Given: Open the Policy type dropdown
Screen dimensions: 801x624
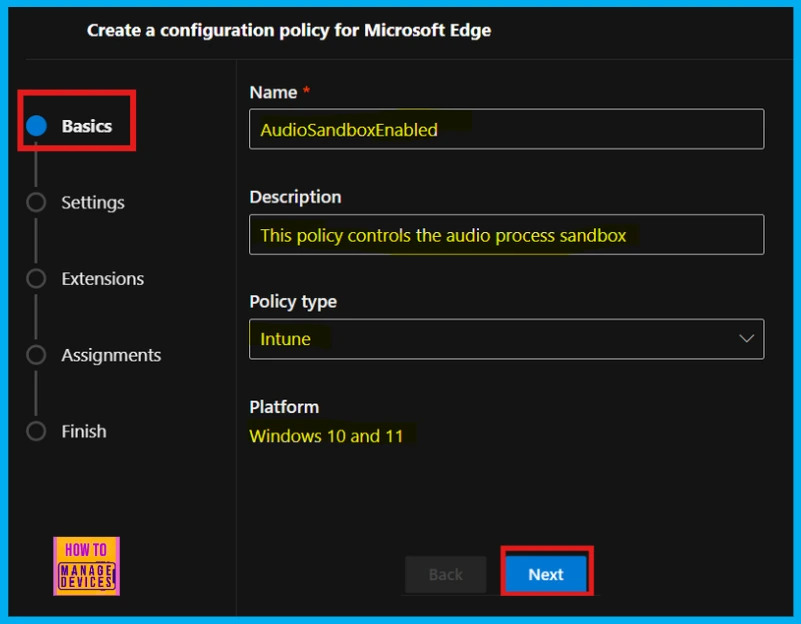Looking at the screenshot, I should click(506, 339).
